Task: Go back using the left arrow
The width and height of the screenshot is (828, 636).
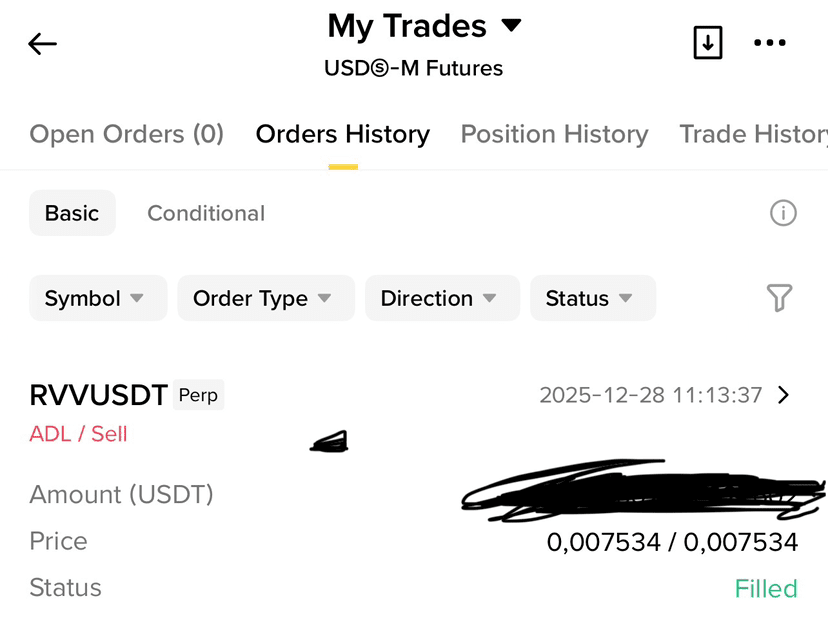Action: click(x=42, y=44)
